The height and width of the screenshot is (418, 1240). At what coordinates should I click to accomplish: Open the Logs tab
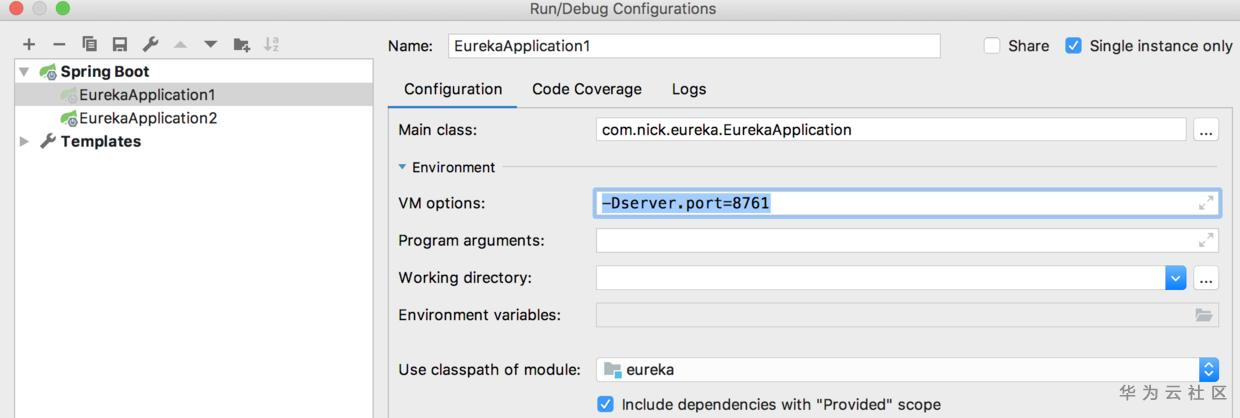(689, 89)
